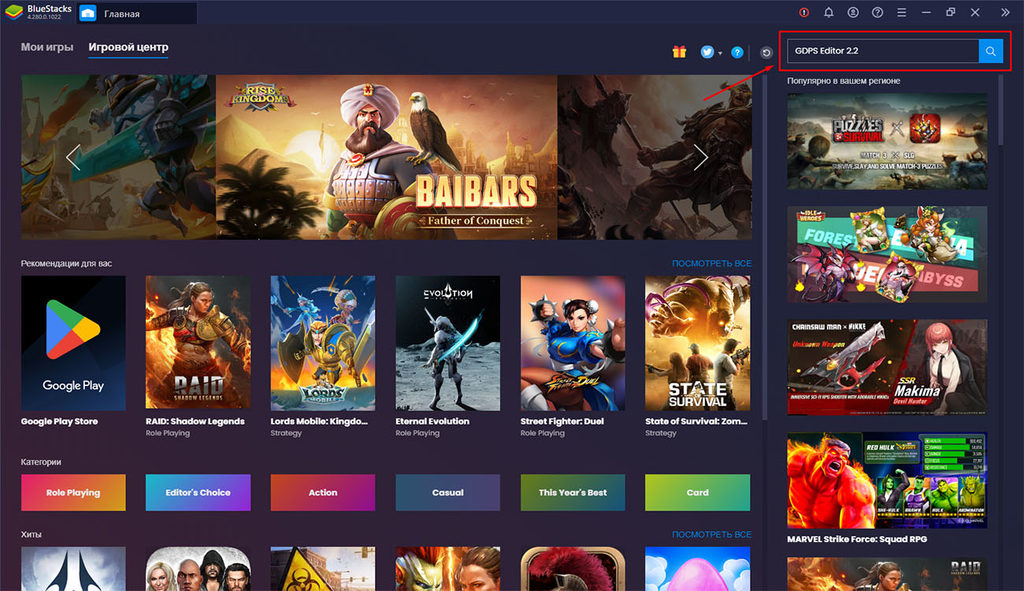1024x591 pixels.
Task: Open the Baibars Rise of Kingdoms banner
Action: pyautogui.click(x=387, y=157)
